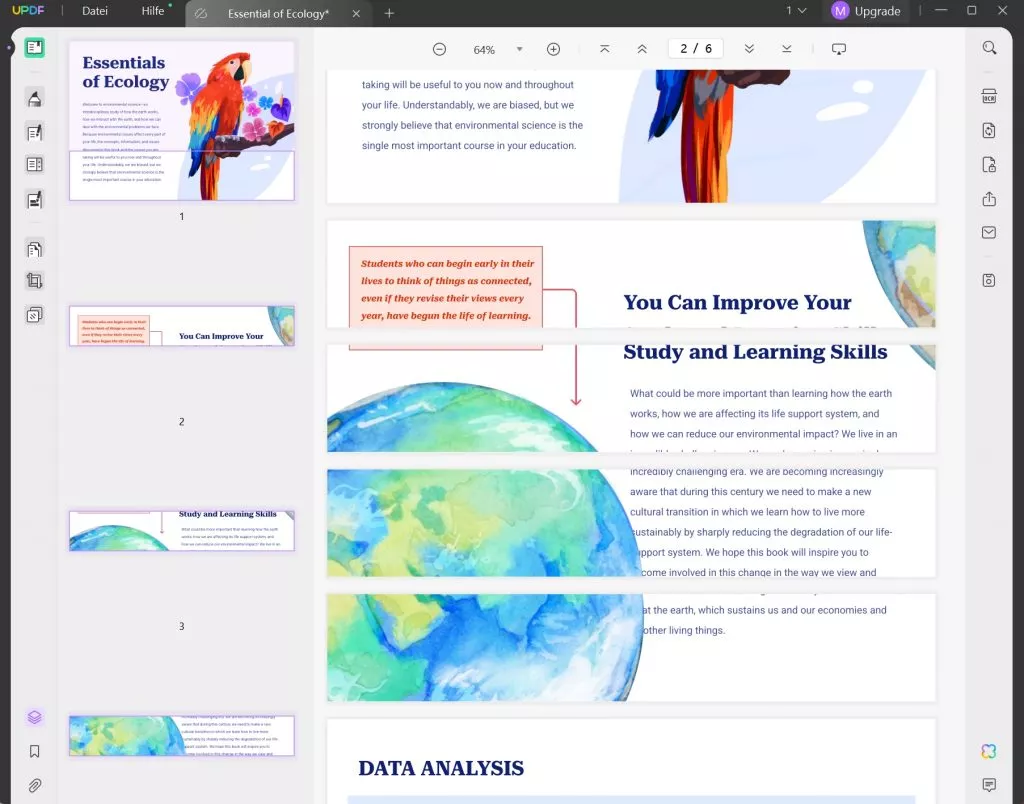1024x804 pixels.
Task: Go to the previous page
Action: [642, 49]
